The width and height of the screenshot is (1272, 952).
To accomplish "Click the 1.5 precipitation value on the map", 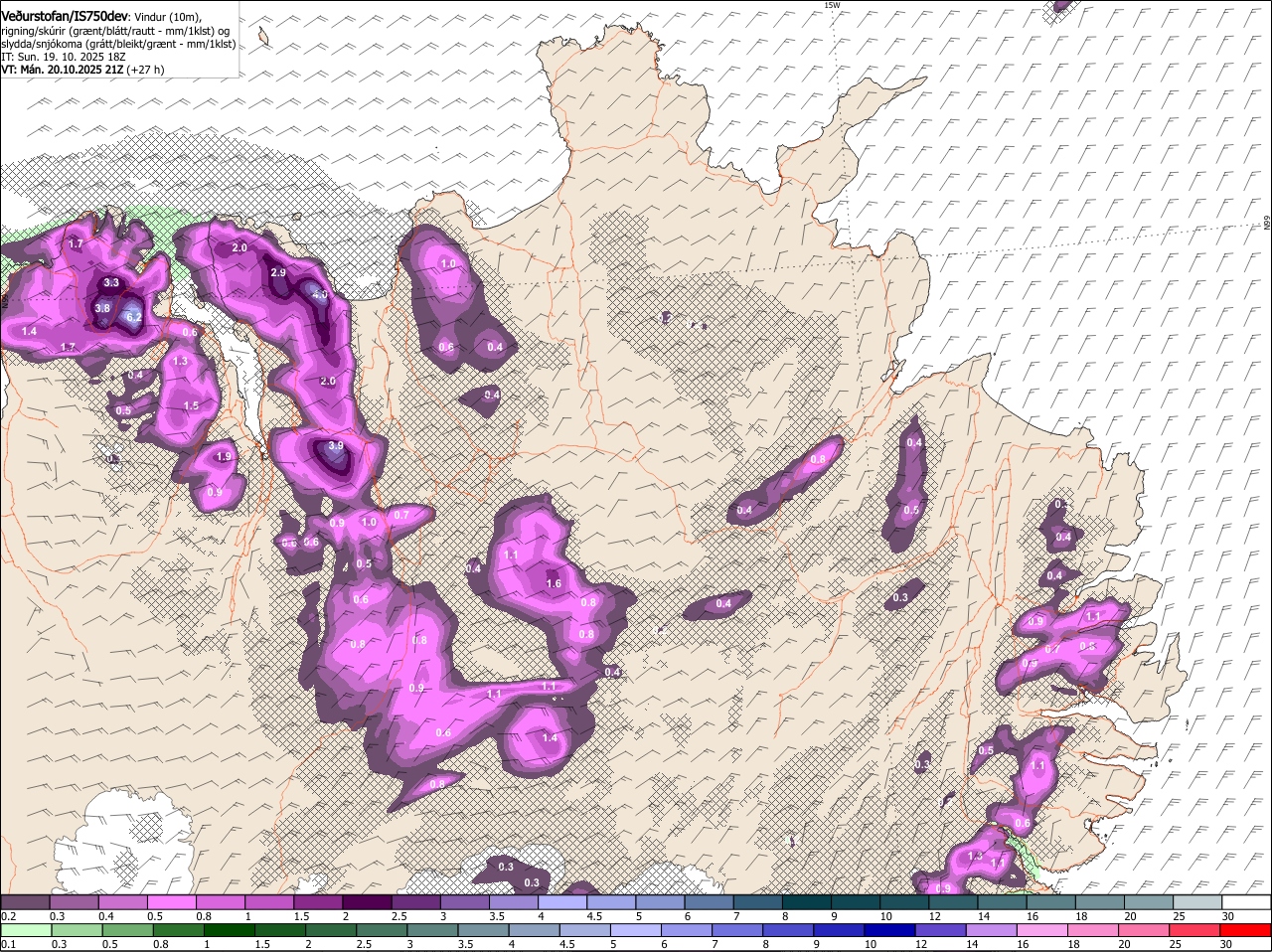I will (x=191, y=405).
